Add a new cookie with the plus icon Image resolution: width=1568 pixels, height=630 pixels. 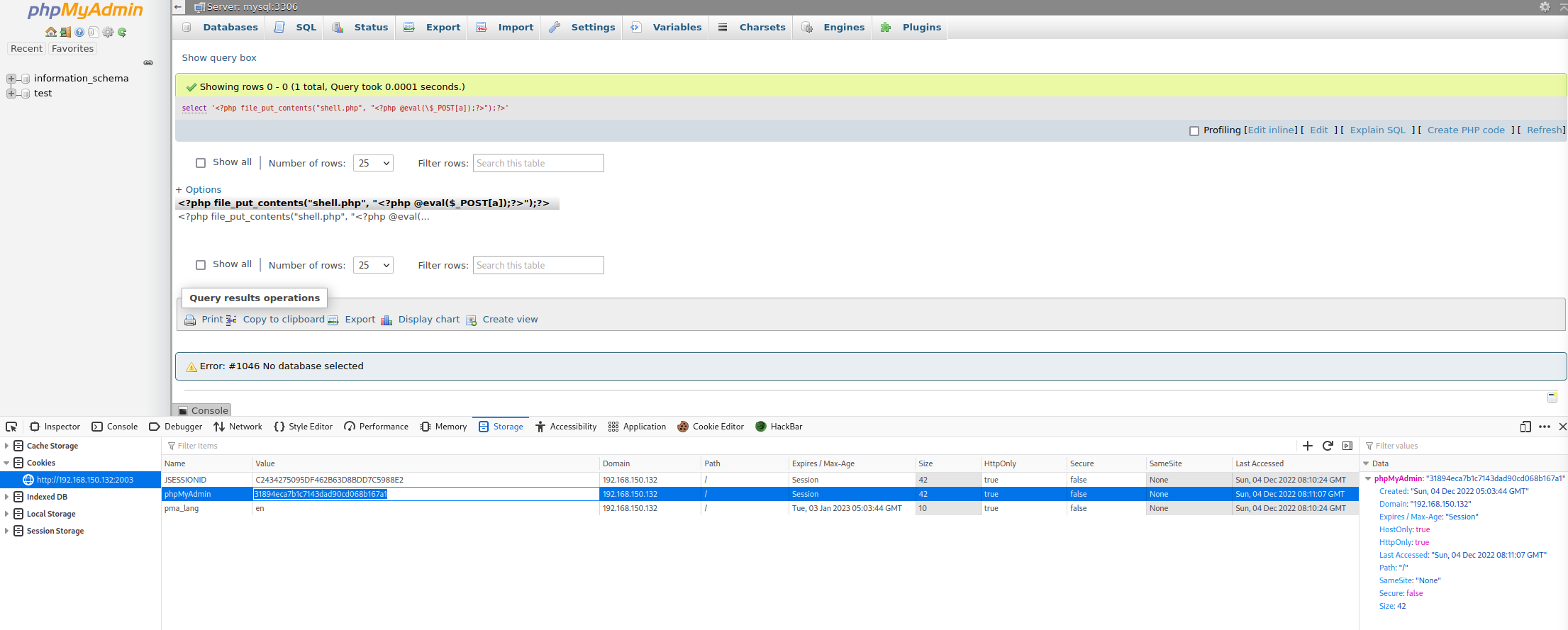[1308, 446]
